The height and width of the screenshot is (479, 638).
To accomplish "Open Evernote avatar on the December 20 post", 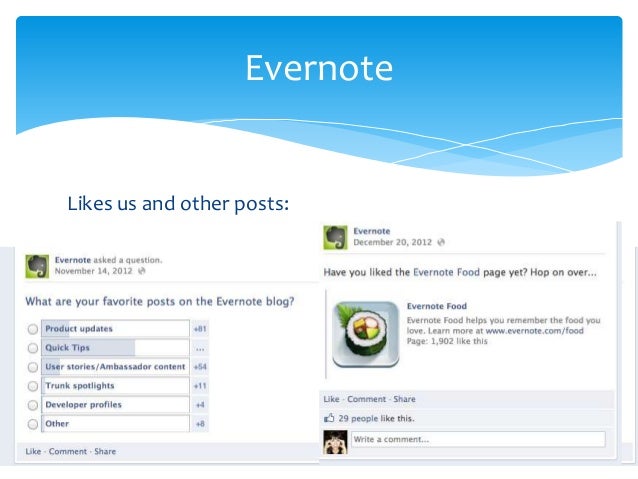I will [335, 237].
